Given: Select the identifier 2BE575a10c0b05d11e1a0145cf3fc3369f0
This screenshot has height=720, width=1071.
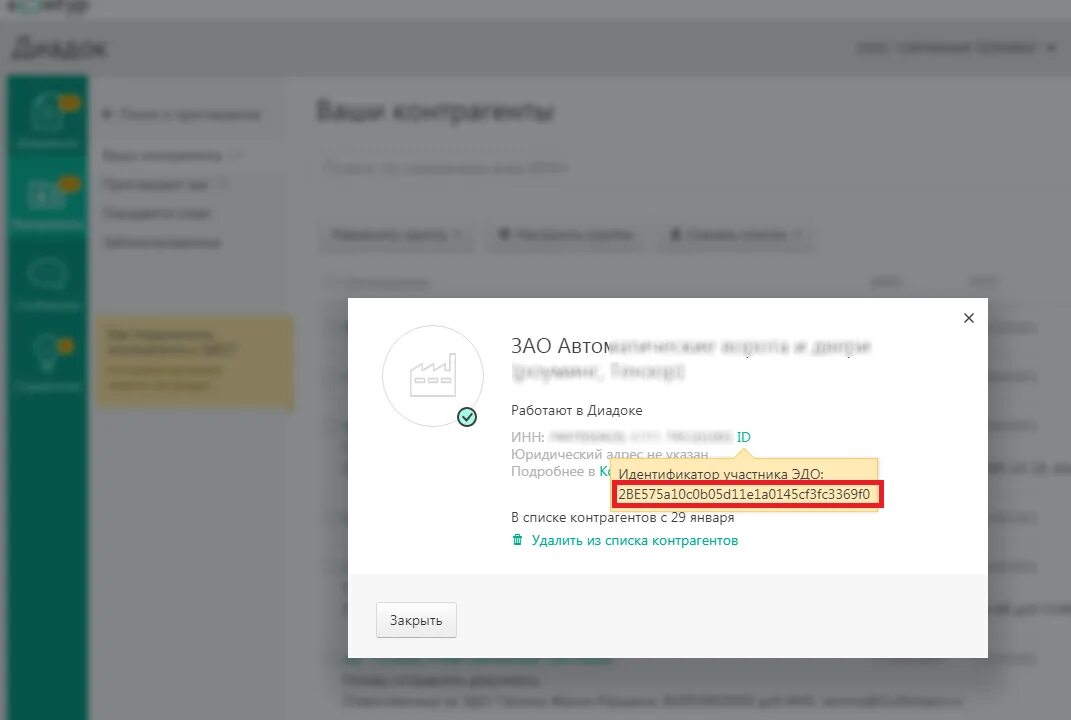Looking at the screenshot, I should (x=744, y=494).
